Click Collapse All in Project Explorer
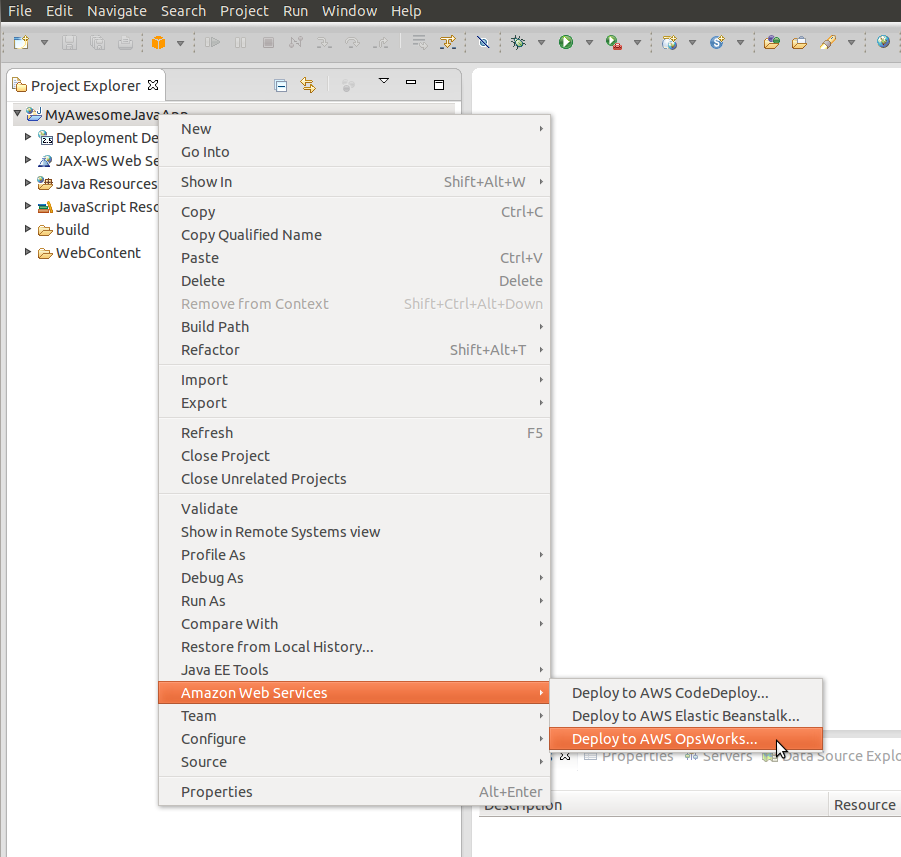This screenshot has height=857, width=901. 280,86
